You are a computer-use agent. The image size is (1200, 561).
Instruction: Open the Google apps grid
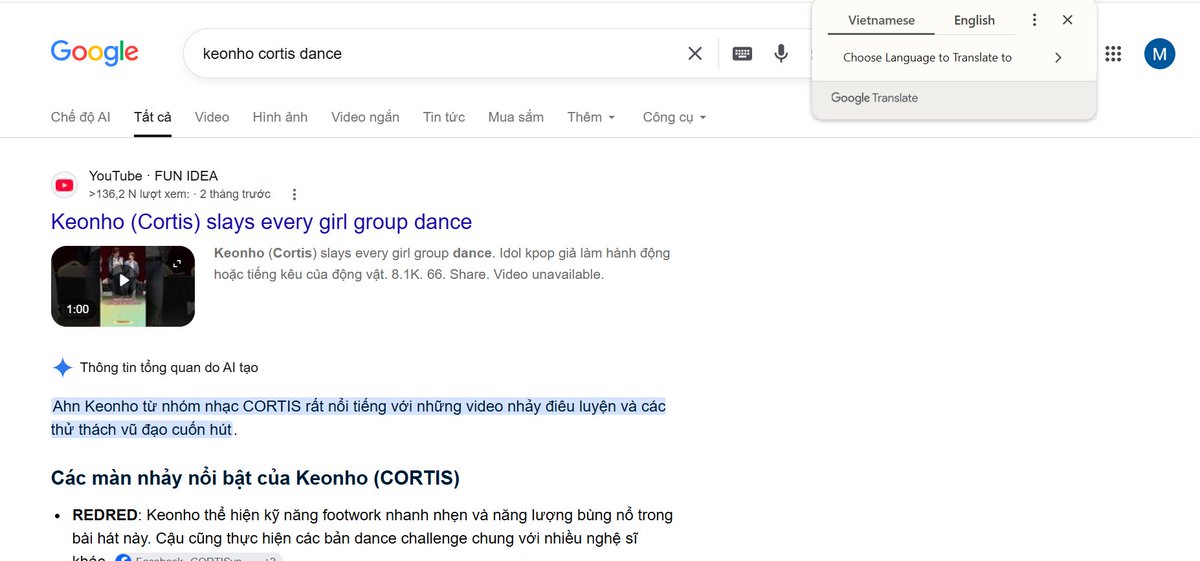click(1112, 54)
